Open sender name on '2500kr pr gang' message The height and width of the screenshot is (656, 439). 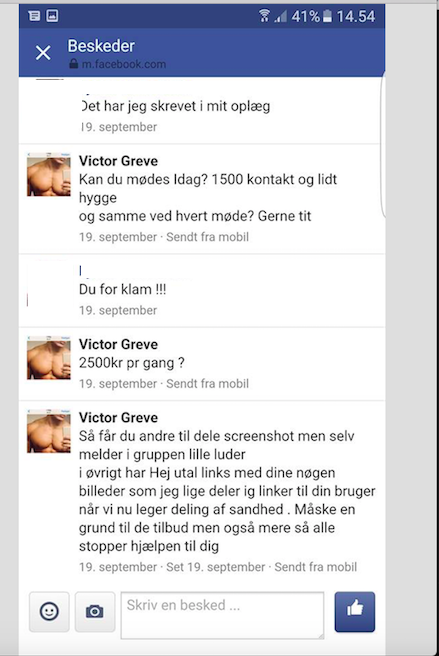pos(118,344)
